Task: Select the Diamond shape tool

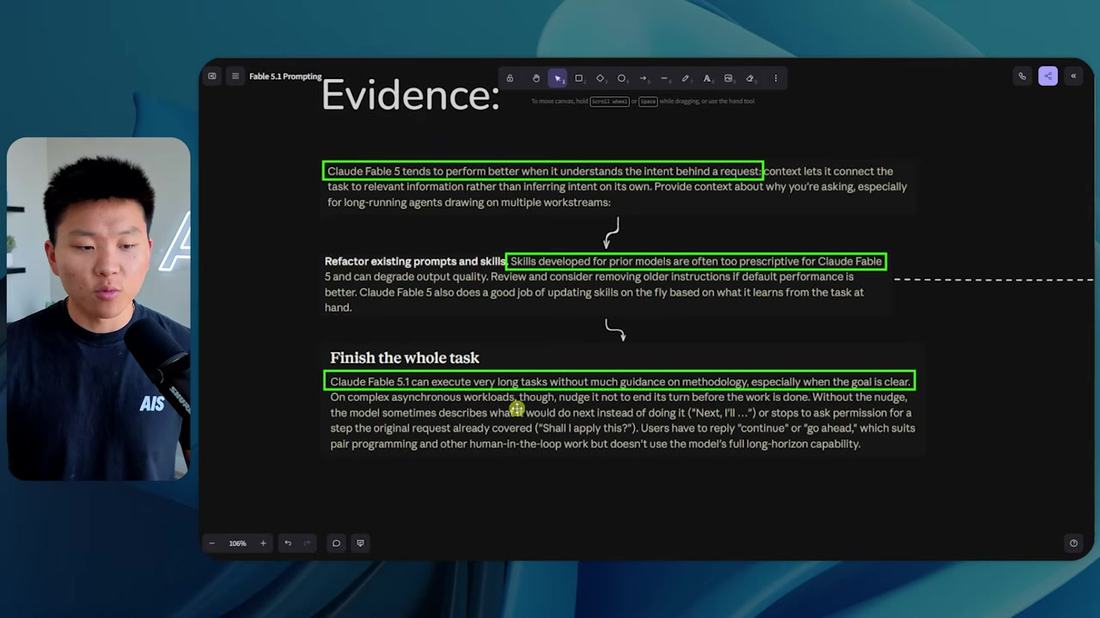Action: click(601, 79)
